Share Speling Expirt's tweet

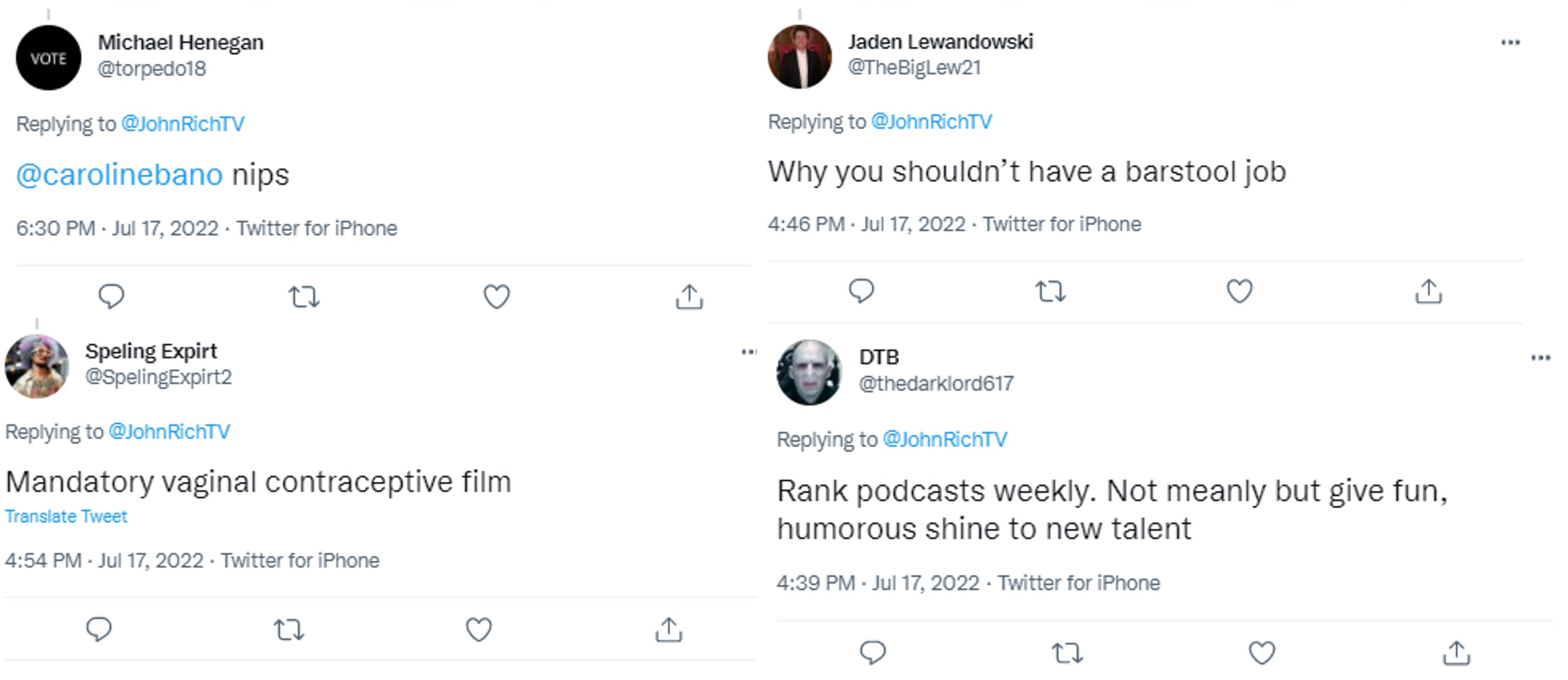(x=669, y=629)
